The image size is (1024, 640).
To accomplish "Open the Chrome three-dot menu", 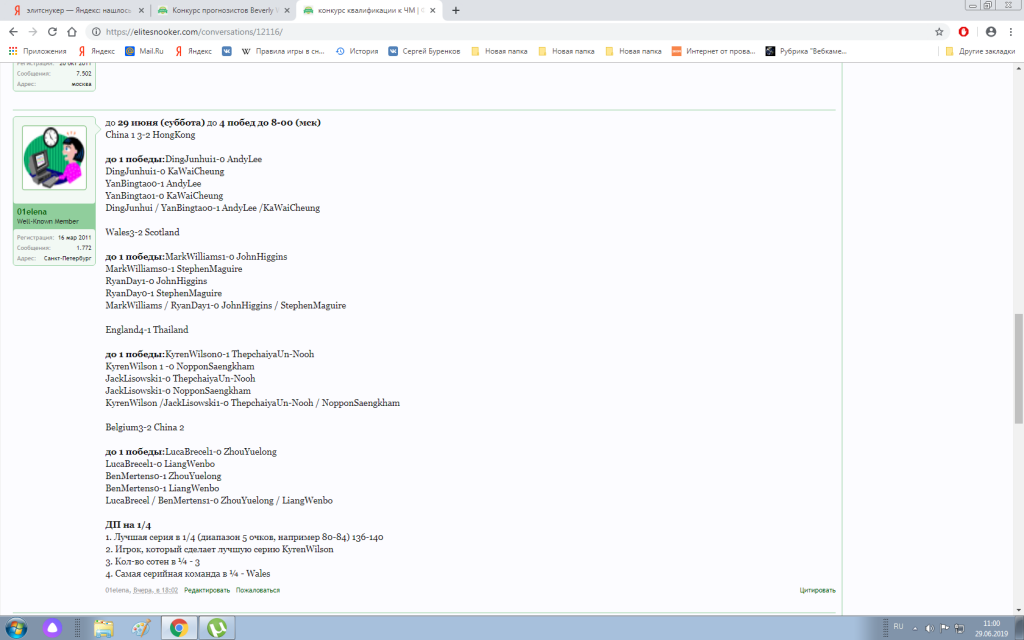I will (x=1011, y=31).
